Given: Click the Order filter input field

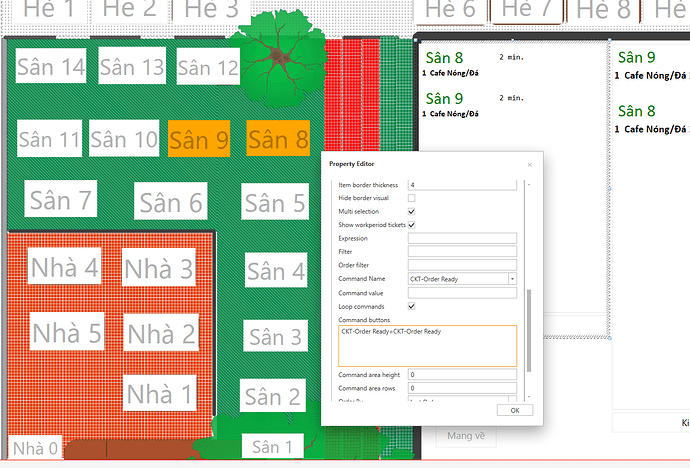Looking at the screenshot, I should coord(461,265).
